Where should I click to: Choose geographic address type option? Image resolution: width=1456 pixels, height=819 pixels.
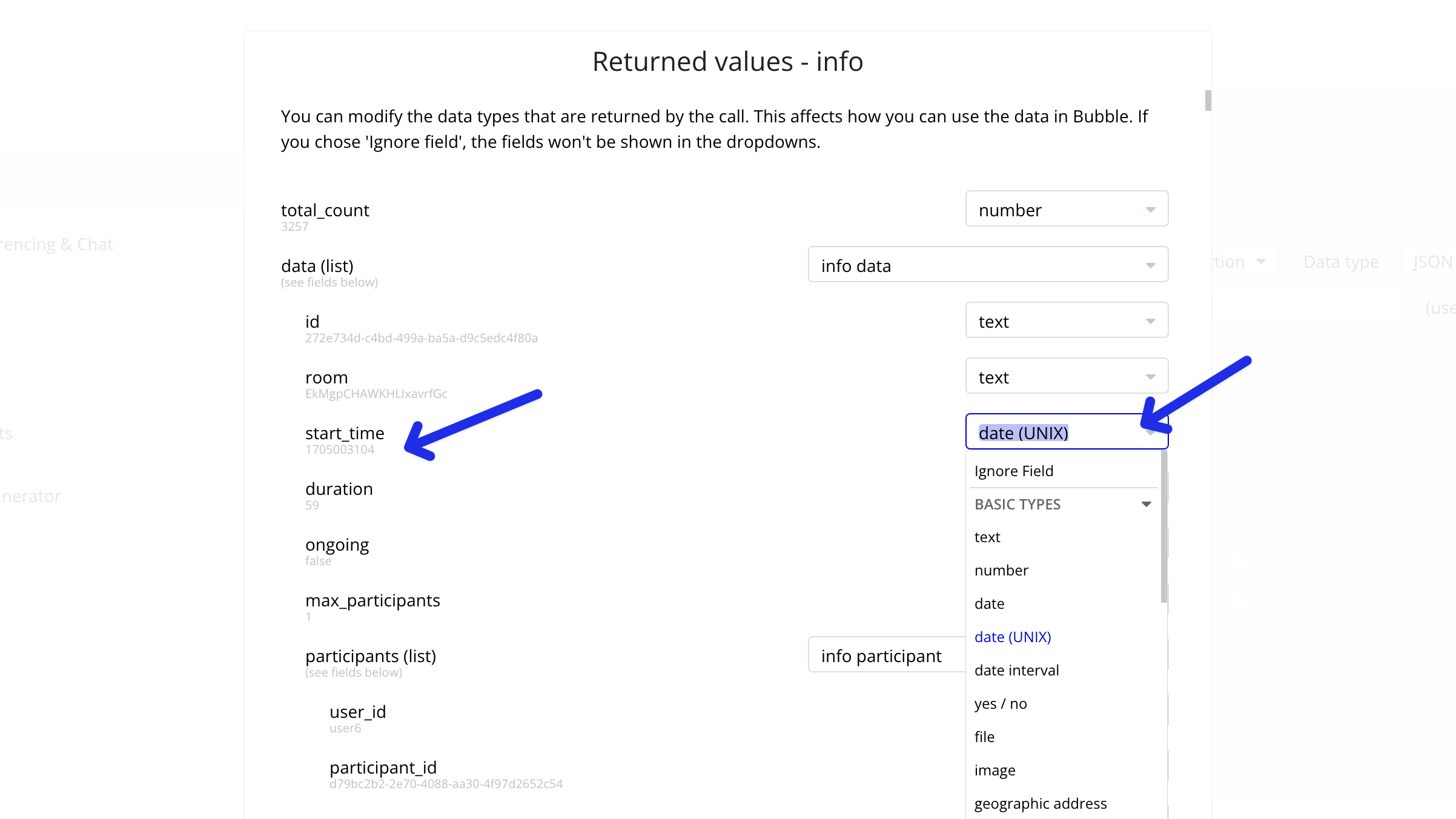coord(1041,804)
